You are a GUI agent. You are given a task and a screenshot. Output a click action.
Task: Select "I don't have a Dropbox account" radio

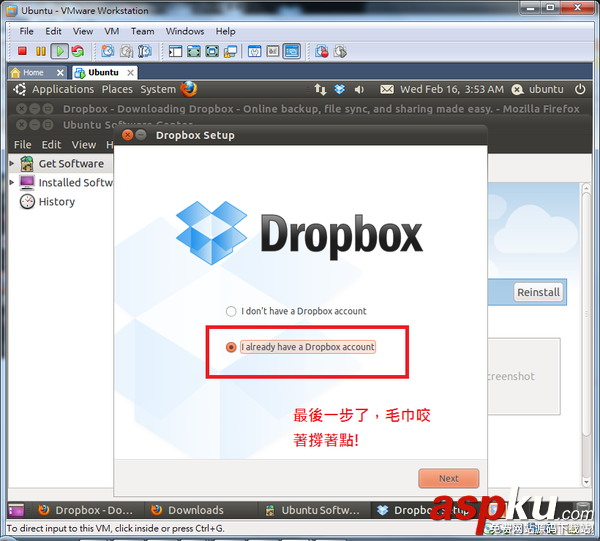(x=231, y=311)
